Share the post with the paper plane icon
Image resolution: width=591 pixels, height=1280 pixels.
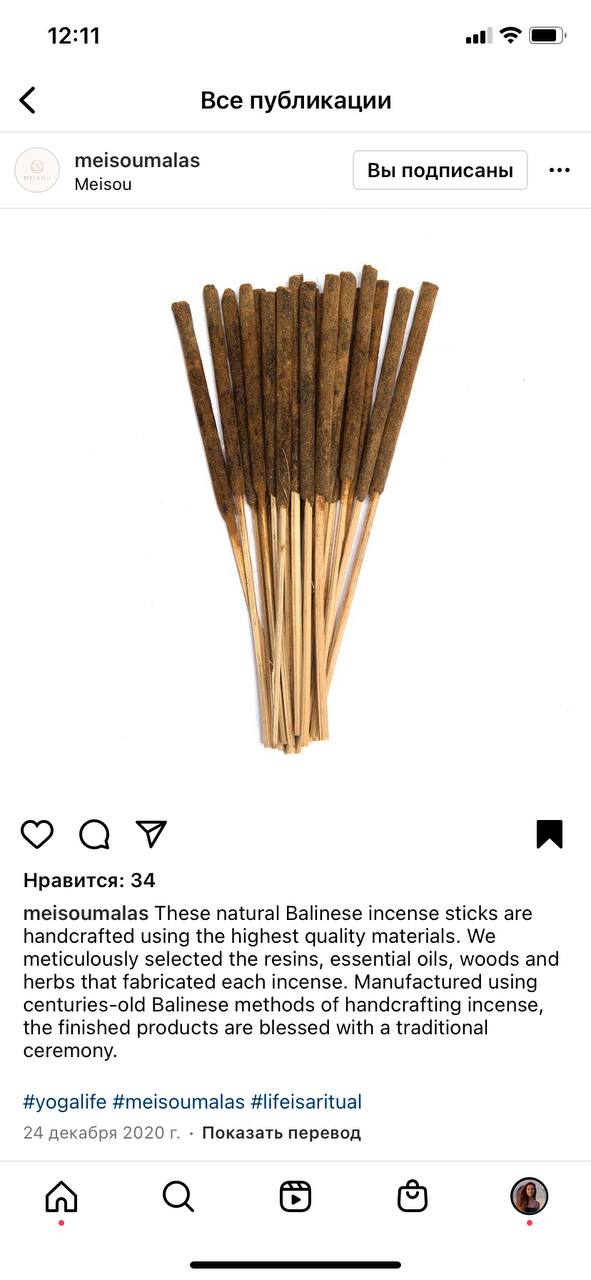point(151,834)
